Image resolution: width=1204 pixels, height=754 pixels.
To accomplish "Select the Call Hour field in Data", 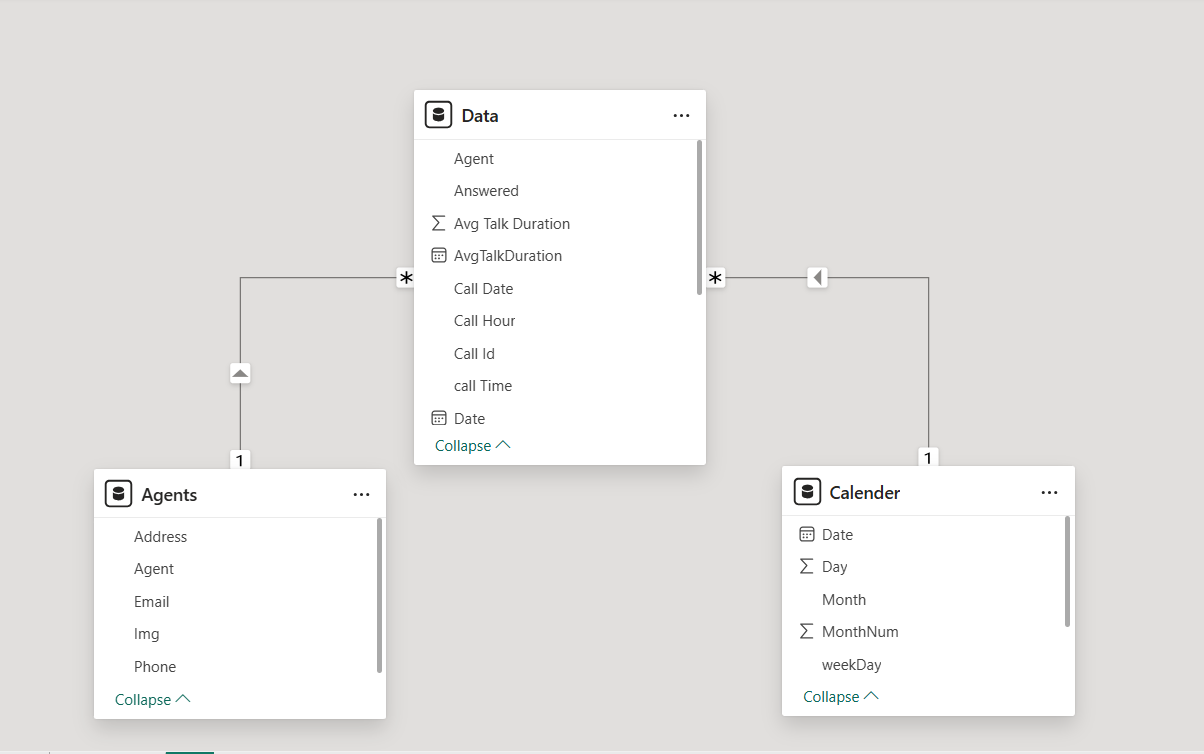I will (484, 321).
